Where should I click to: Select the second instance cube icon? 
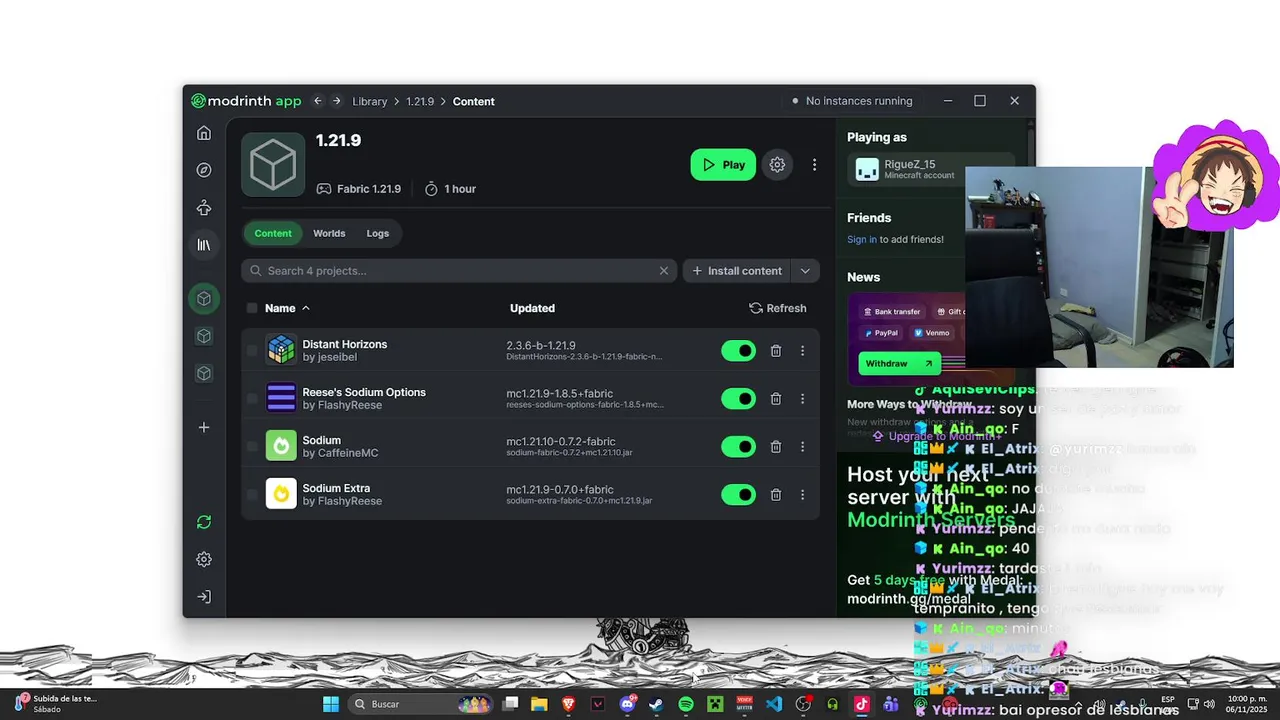(204, 336)
